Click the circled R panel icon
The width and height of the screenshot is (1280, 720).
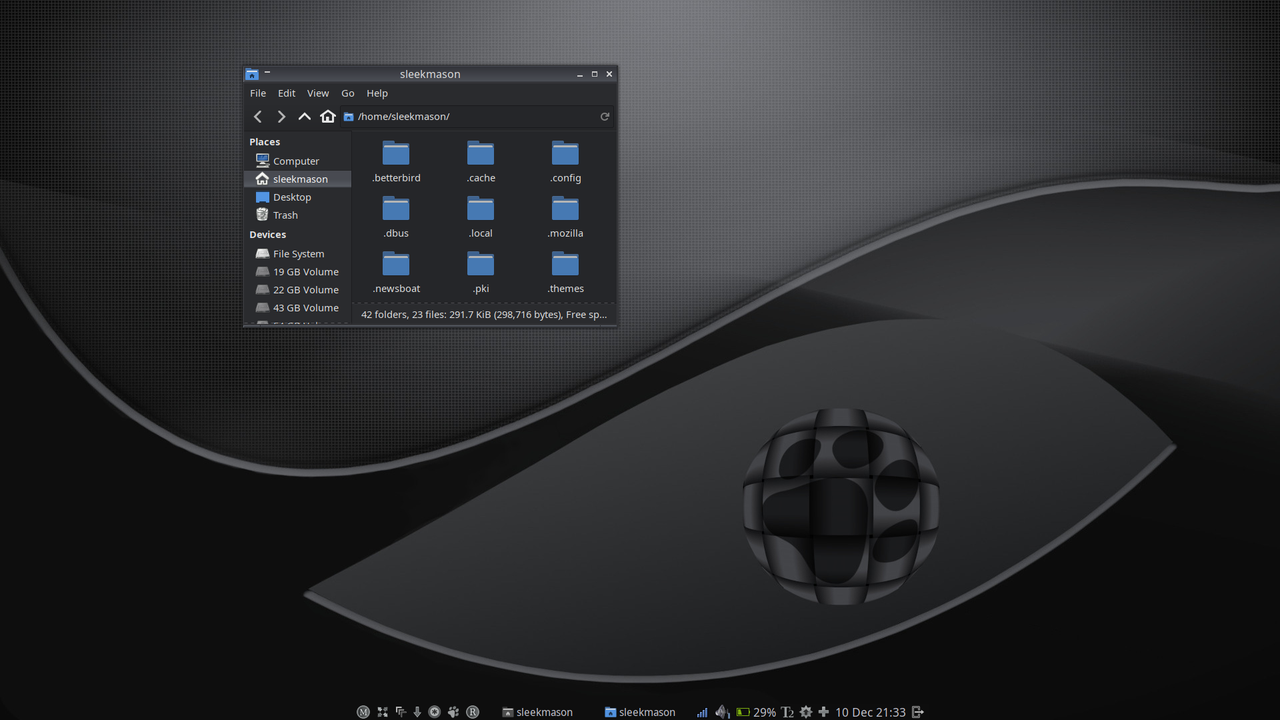(x=473, y=712)
